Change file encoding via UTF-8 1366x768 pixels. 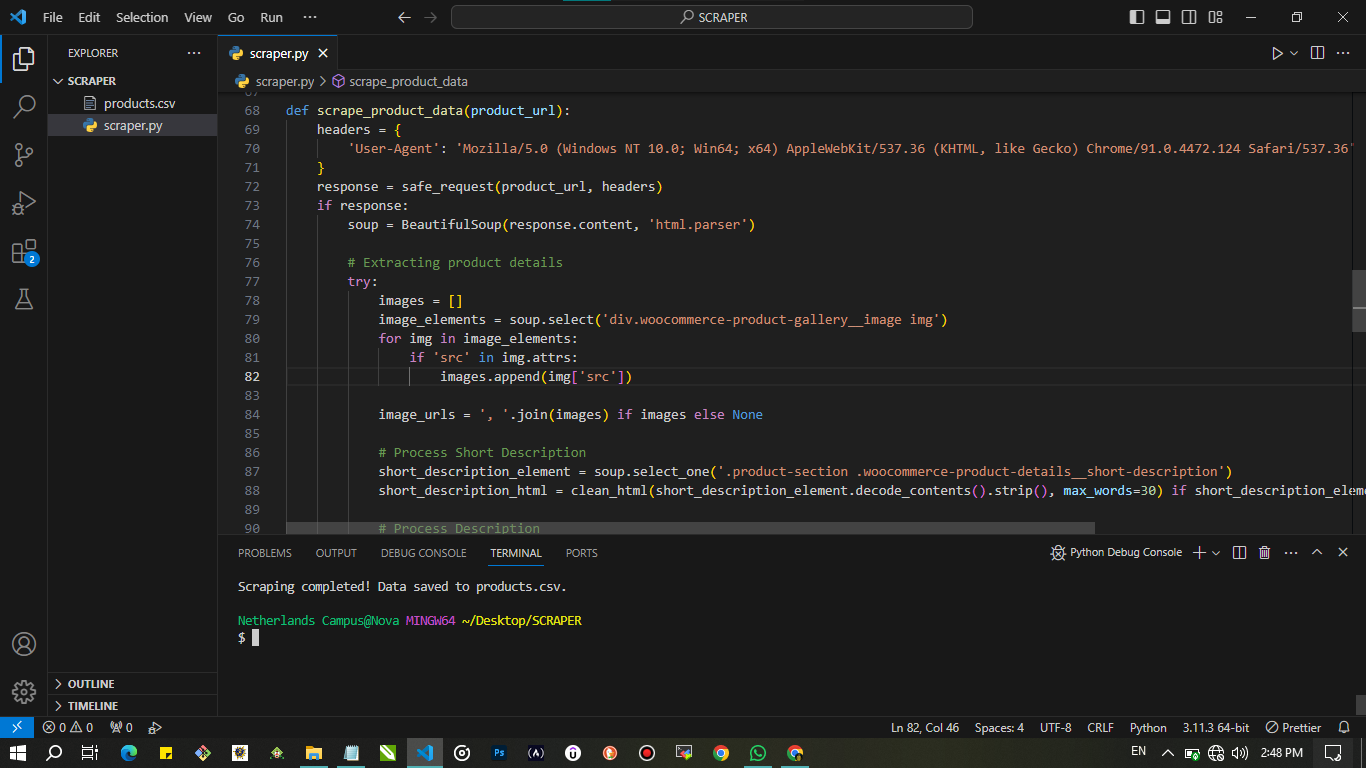tap(1056, 727)
